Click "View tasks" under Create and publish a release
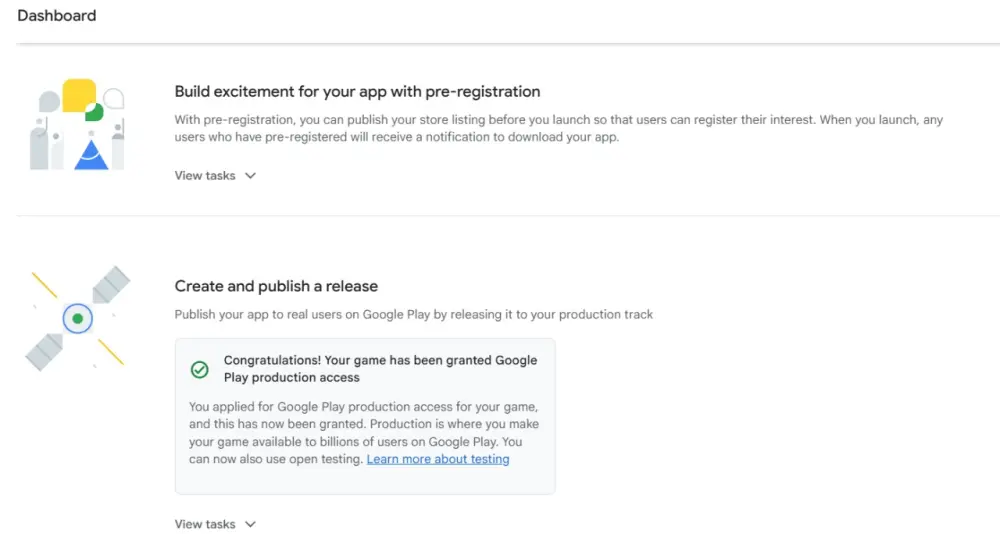The image size is (1000, 534). point(205,524)
